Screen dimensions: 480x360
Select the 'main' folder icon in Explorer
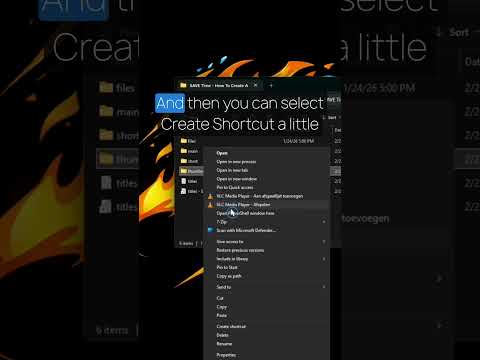[x=184, y=151]
